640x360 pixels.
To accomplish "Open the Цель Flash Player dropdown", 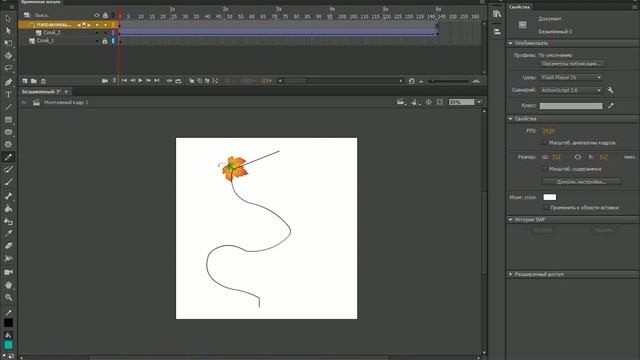I will (x=571, y=77).
